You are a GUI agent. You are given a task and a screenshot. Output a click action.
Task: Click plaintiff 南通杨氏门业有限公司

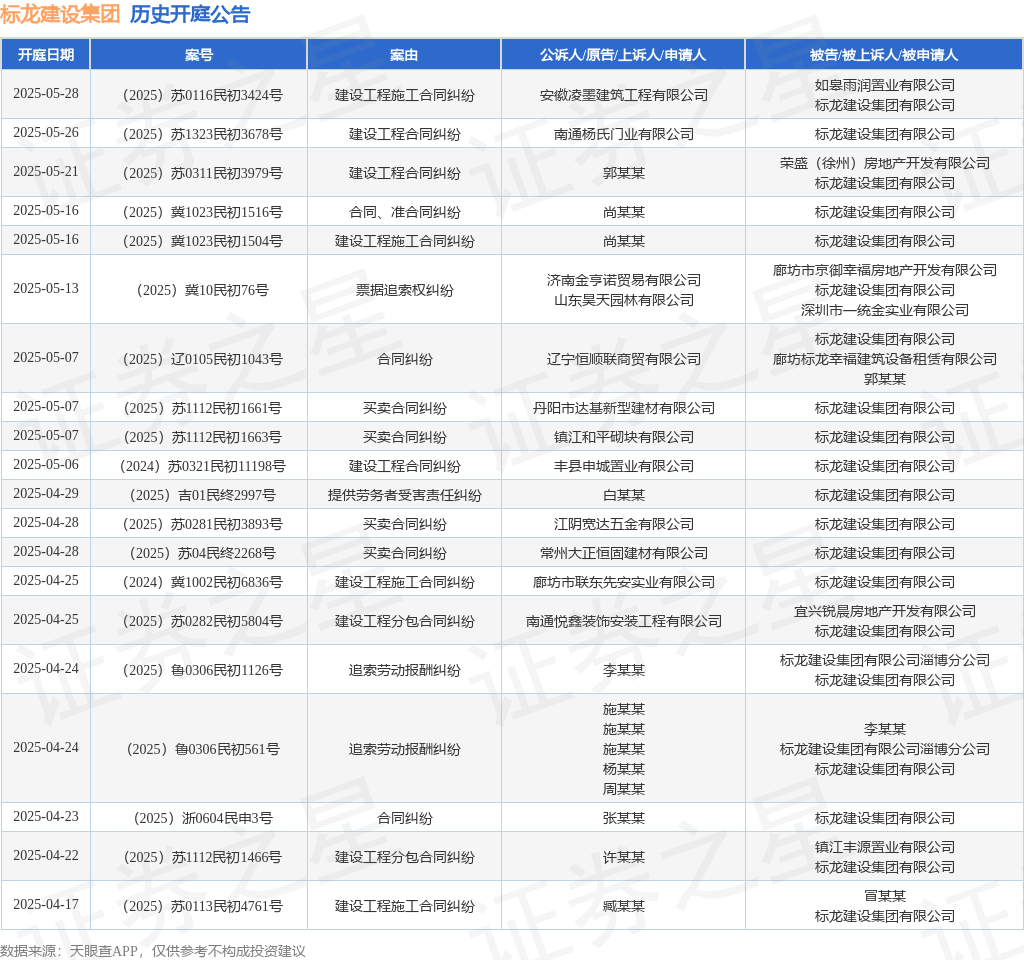pyautogui.click(x=624, y=135)
